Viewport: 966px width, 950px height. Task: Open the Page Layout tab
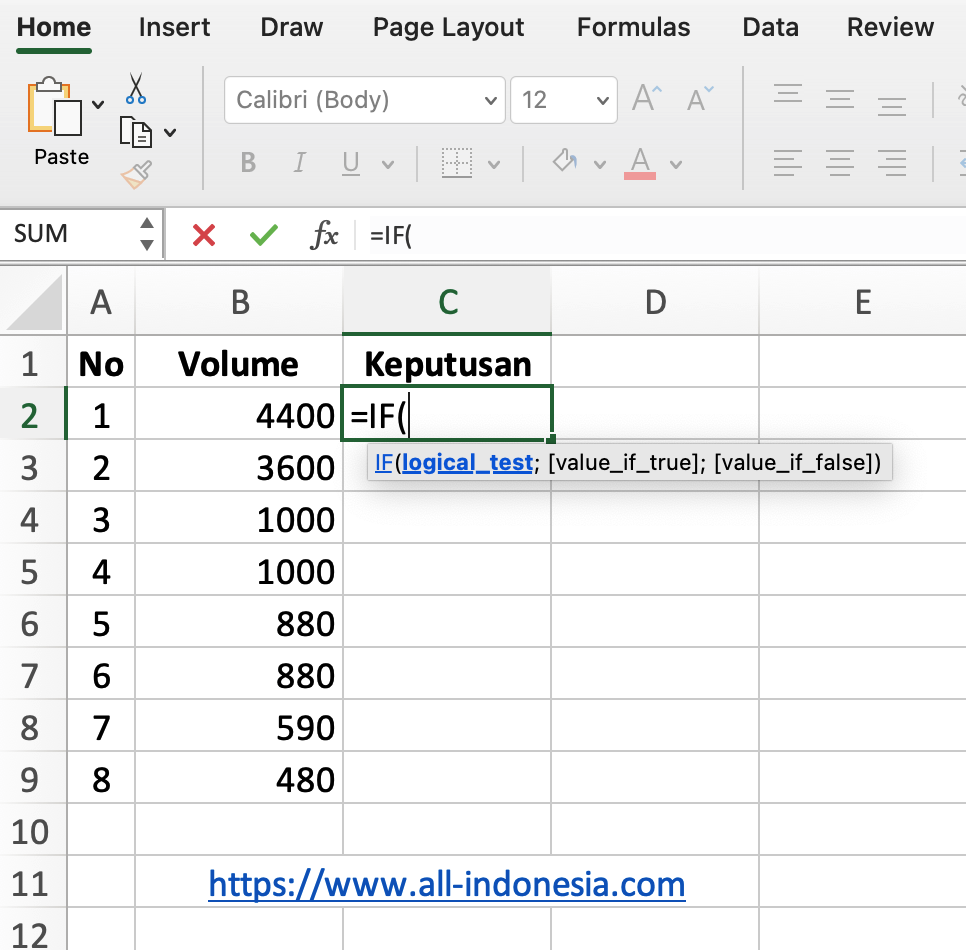448,27
